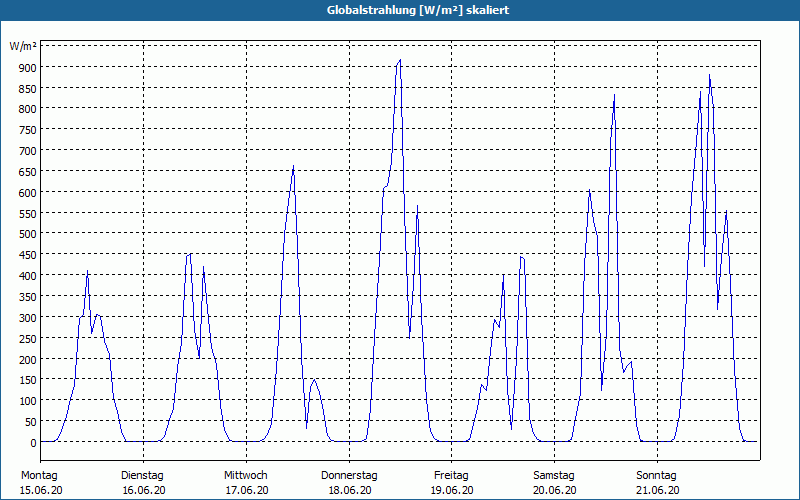The width and height of the screenshot is (800, 500).
Task: Click the date 18.06.20
Action: tap(350, 490)
